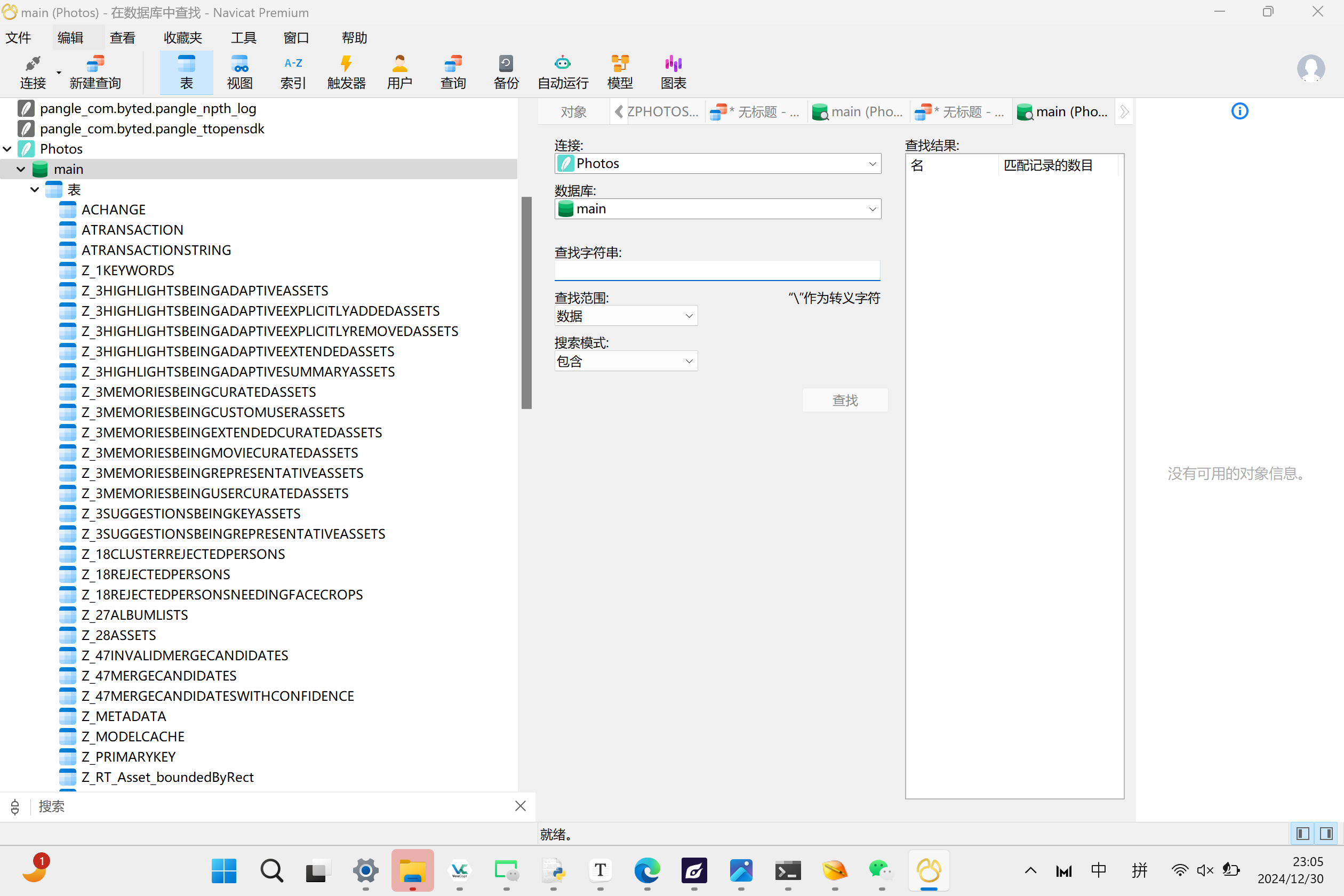The height and width of the screenshot is (896, 1344).
Task: Click the user account avatar
Action: (x=1310, y=69)
